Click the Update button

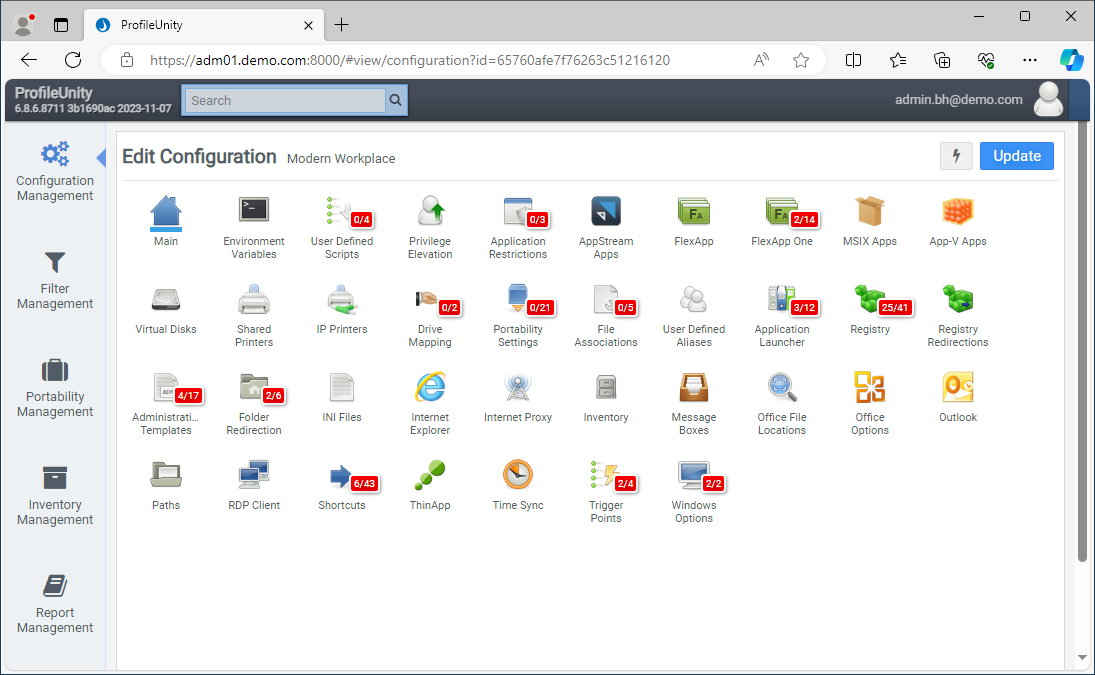pos(1016,156)
